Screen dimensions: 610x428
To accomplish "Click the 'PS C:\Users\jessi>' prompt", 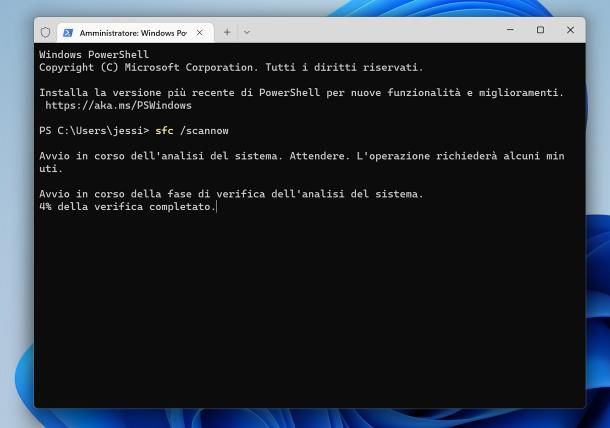I will pos(94,130).
